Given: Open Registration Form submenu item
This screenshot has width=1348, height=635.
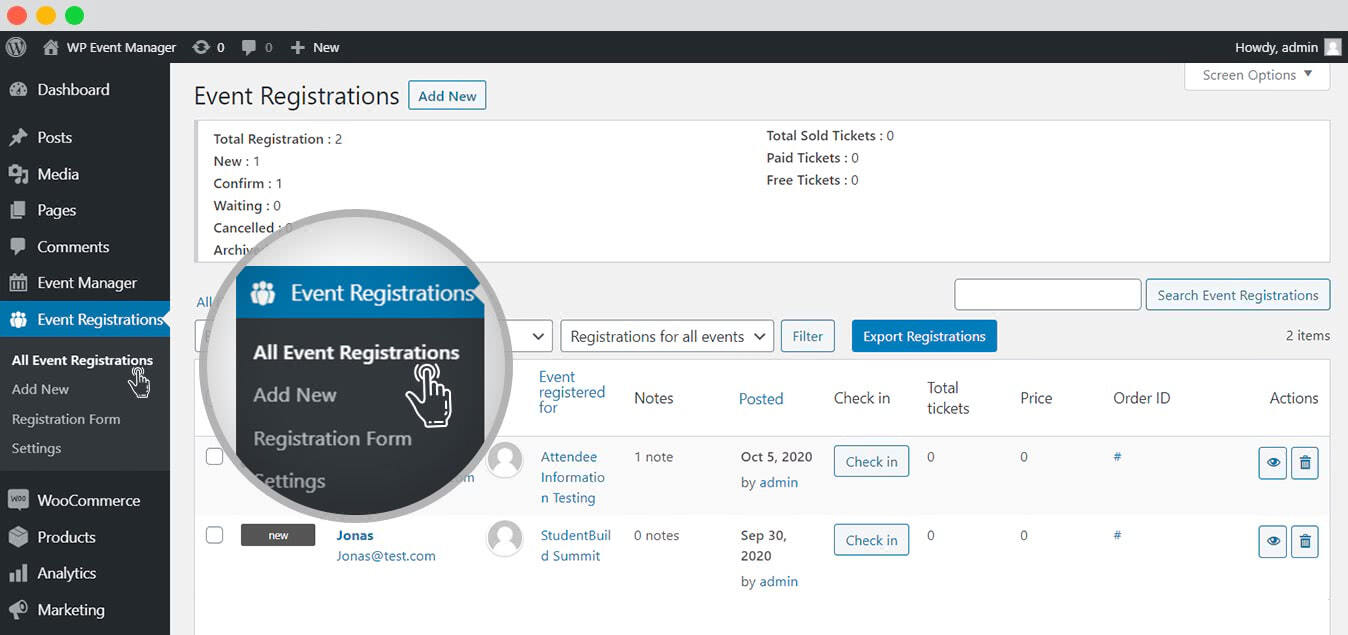Looking at the screenshot, I should tap(66, 419).
